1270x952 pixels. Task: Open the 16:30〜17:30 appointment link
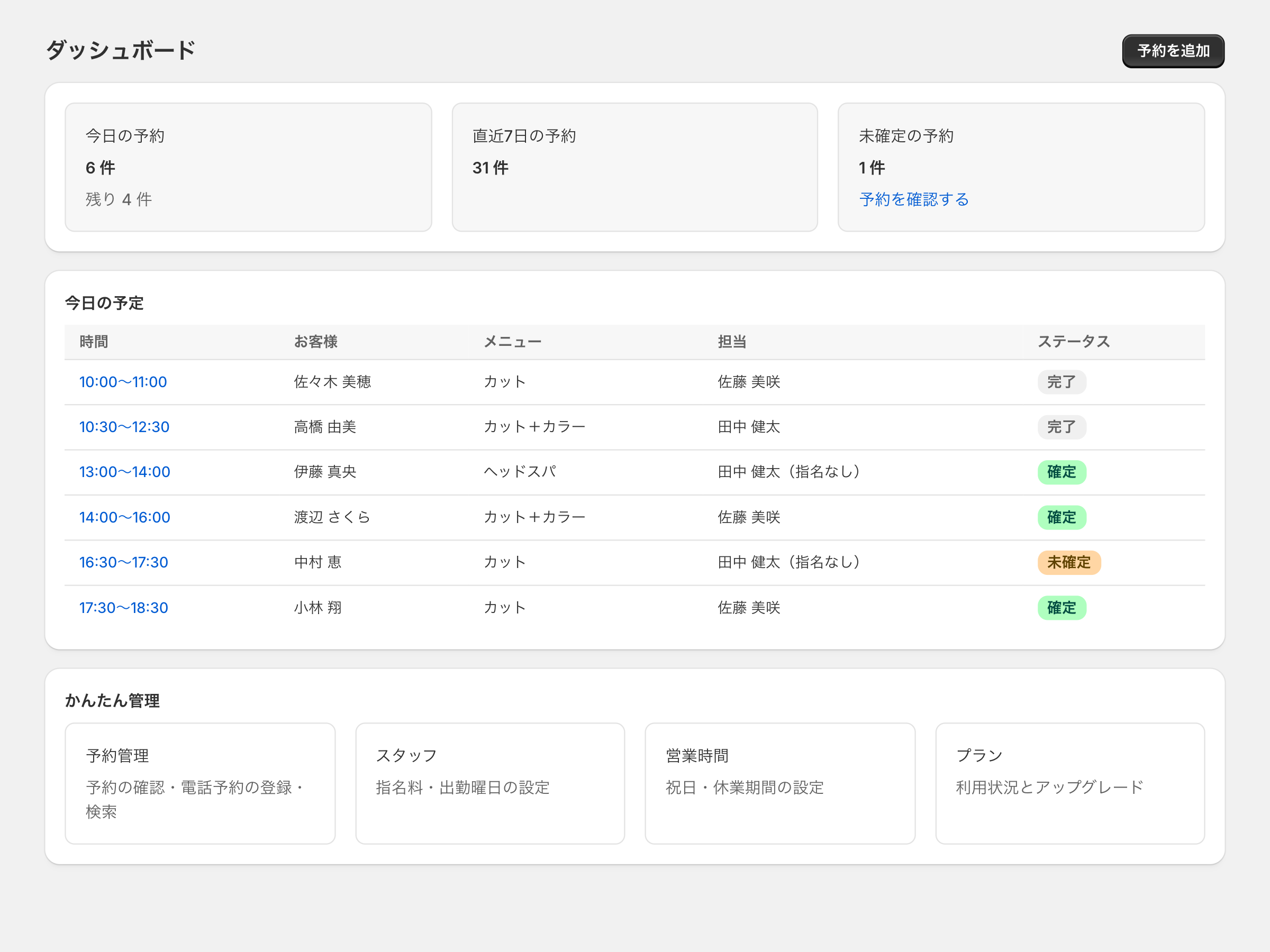point(123,562)
